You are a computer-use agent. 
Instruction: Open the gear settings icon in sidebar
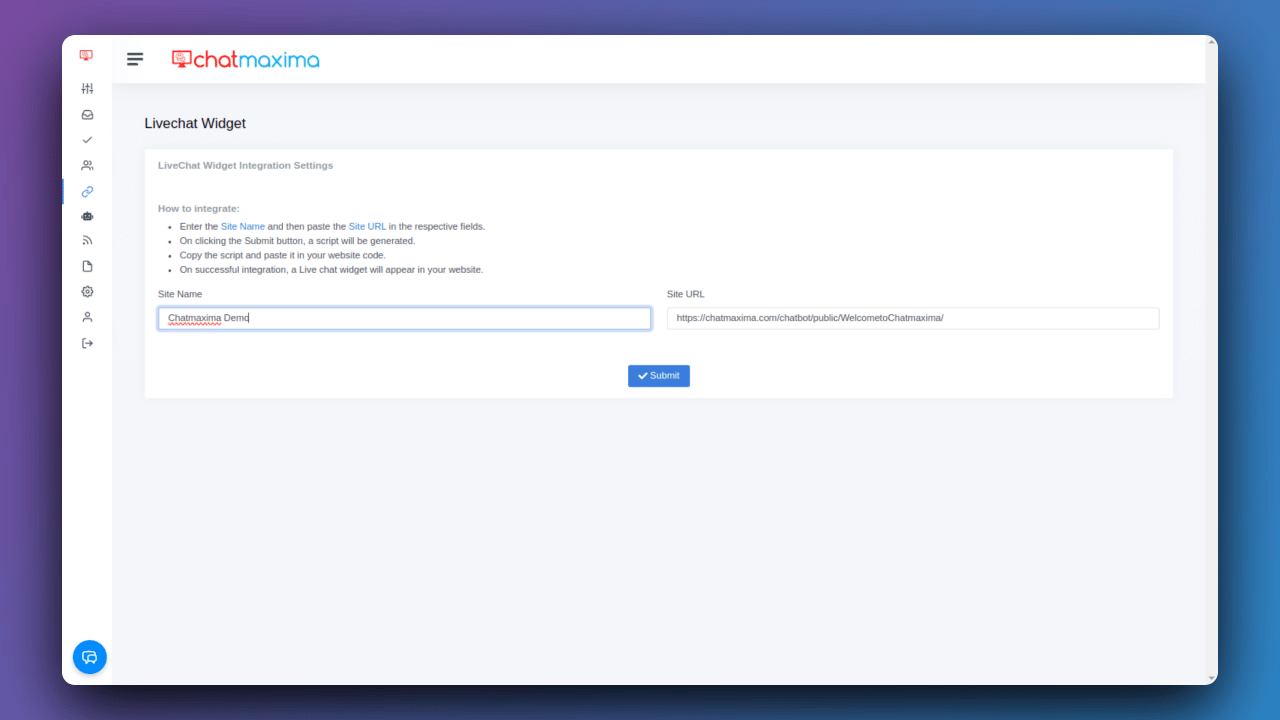(x=87, y=292)
